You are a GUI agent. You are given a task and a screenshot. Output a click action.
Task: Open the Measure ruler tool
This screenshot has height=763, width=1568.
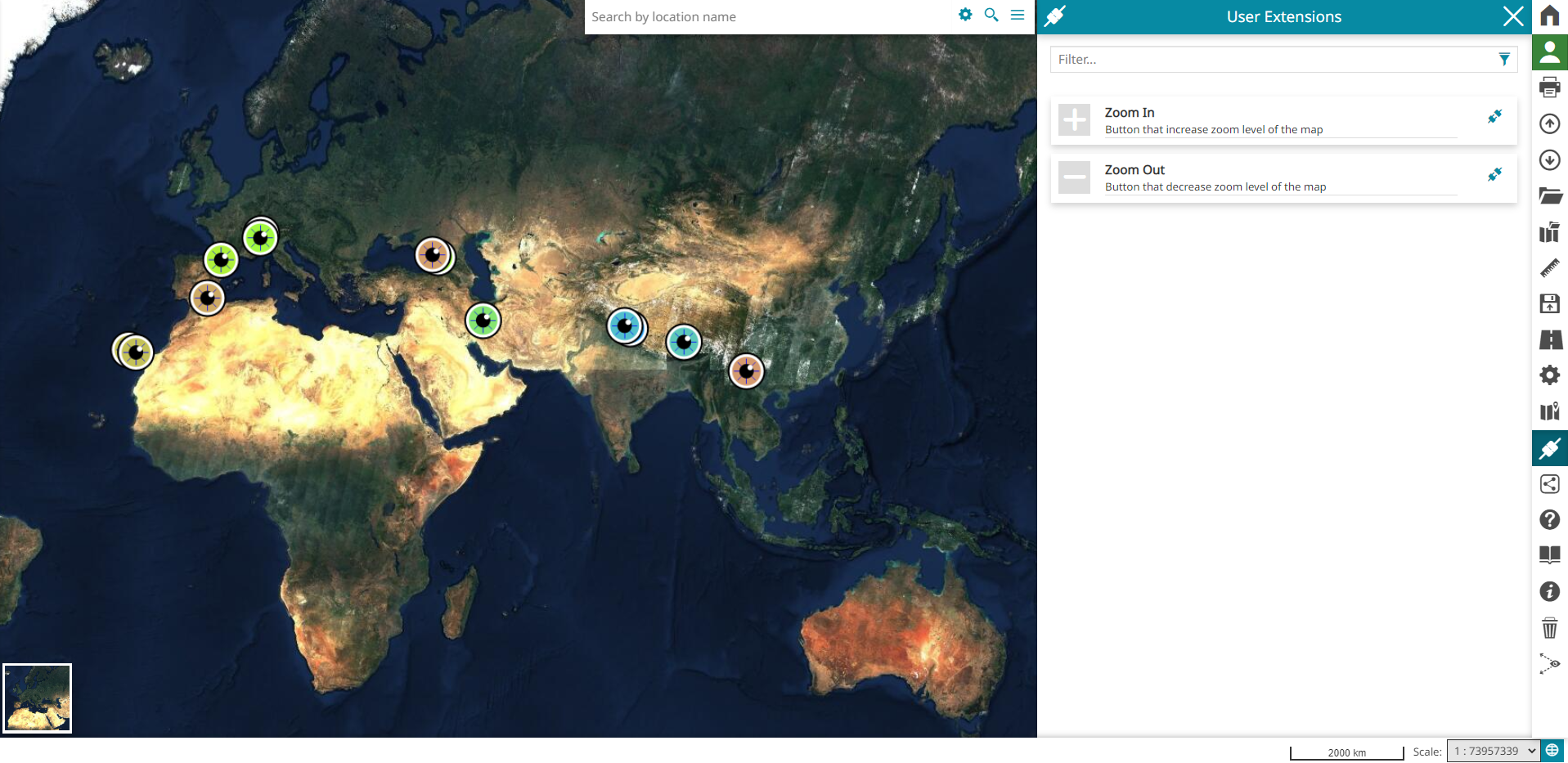pyautogui.click(x=1549, y=267)
